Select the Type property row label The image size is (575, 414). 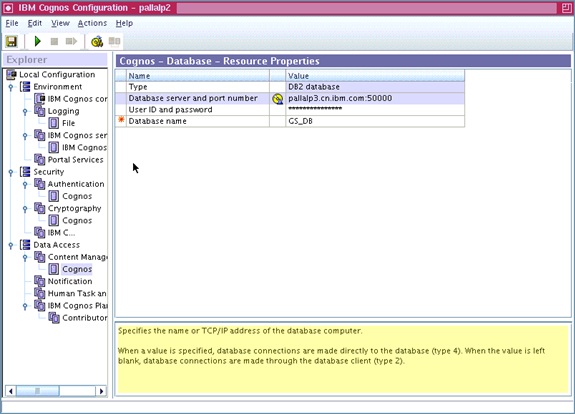[x=138, y=87]
